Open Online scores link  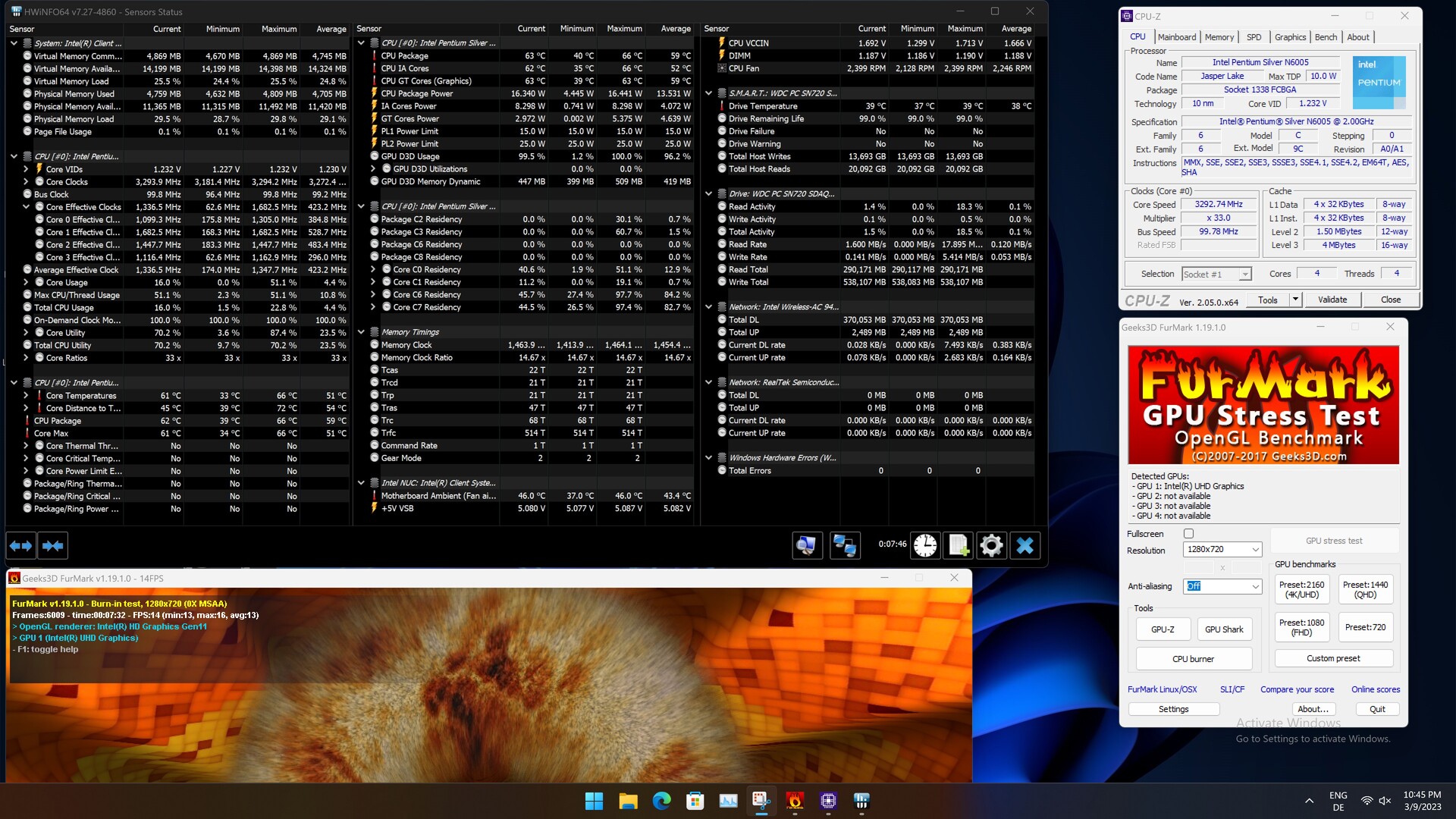tap(1376, 689)
